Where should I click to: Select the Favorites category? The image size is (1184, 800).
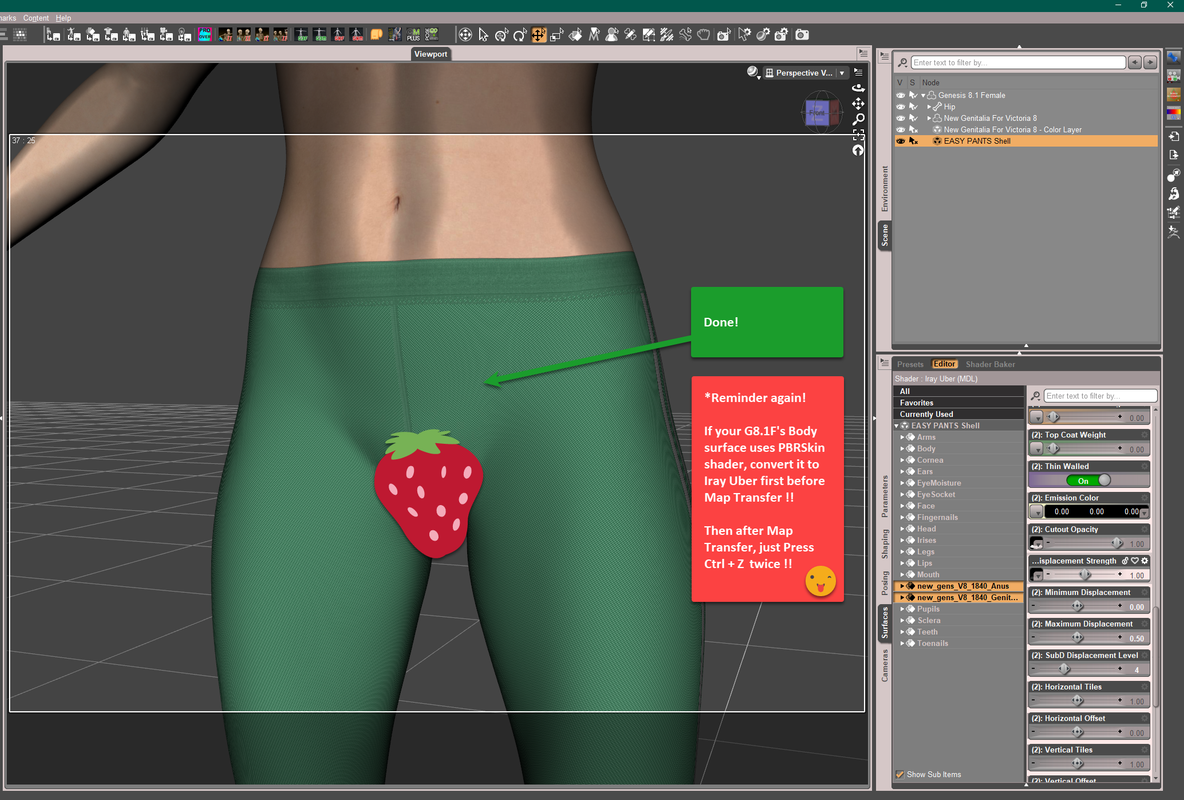(957, 403)
